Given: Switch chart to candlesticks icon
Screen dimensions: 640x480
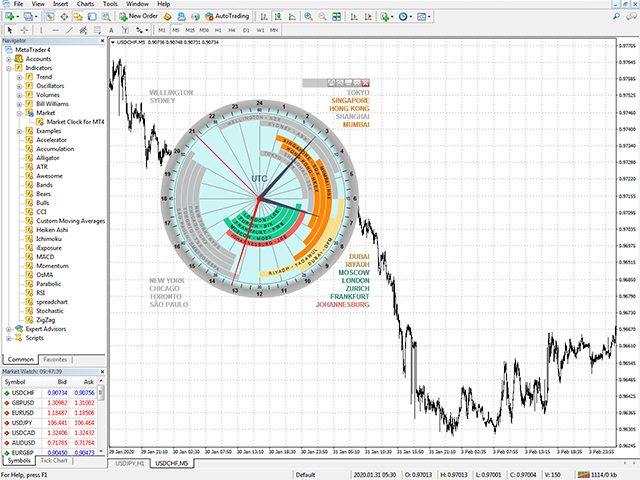Looking at the screenshot, I should point(278,16).
